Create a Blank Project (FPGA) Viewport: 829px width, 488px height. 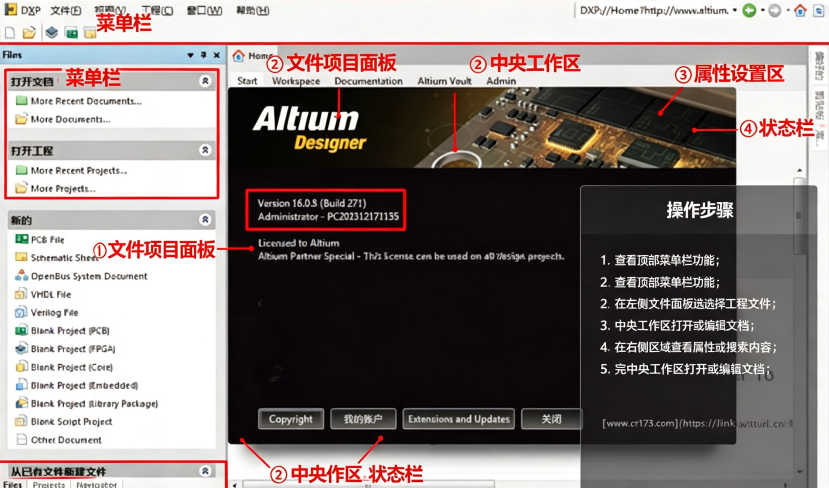coord(66,349)
